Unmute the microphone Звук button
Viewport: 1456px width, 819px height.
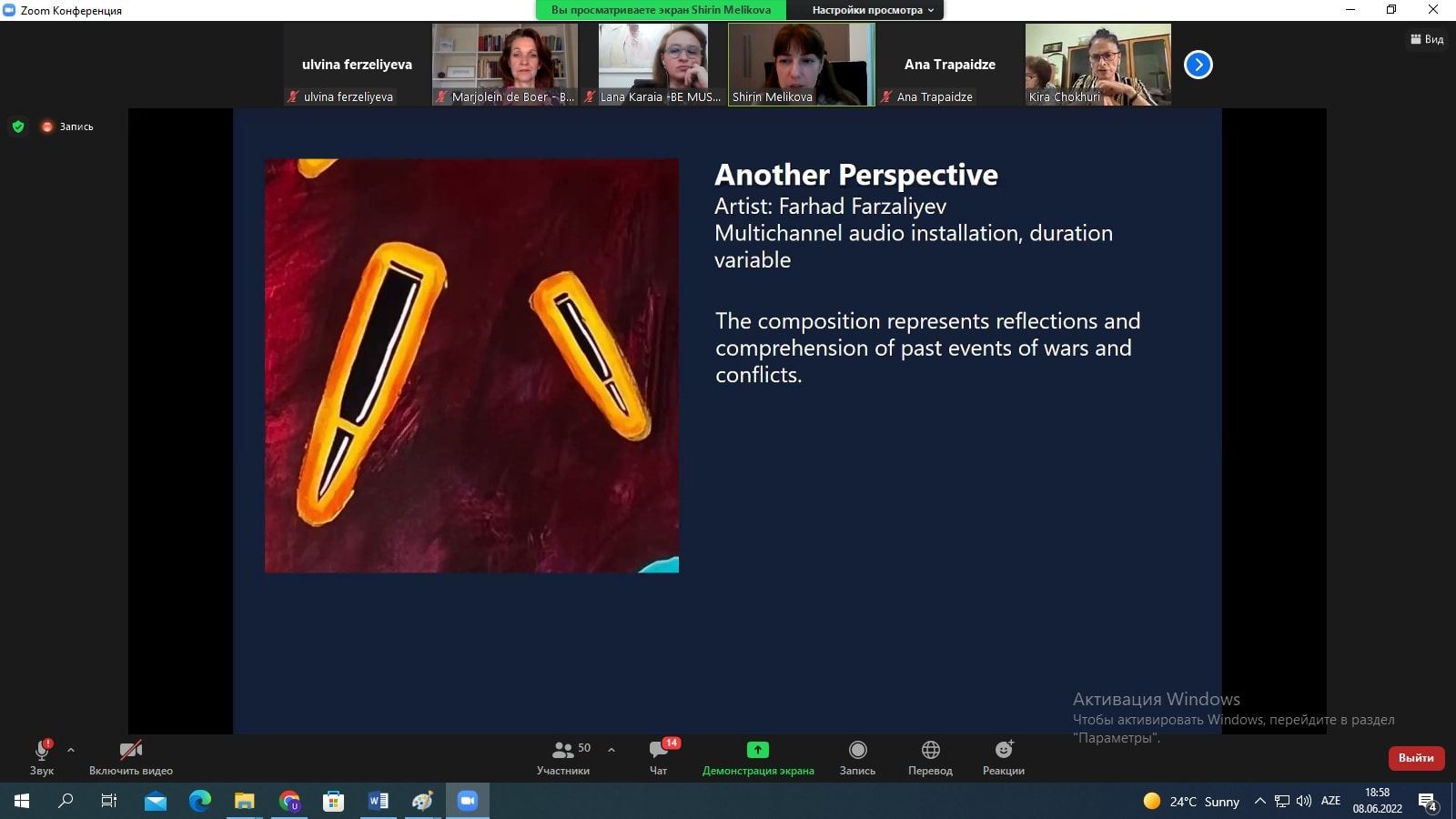tap(42, 751)
